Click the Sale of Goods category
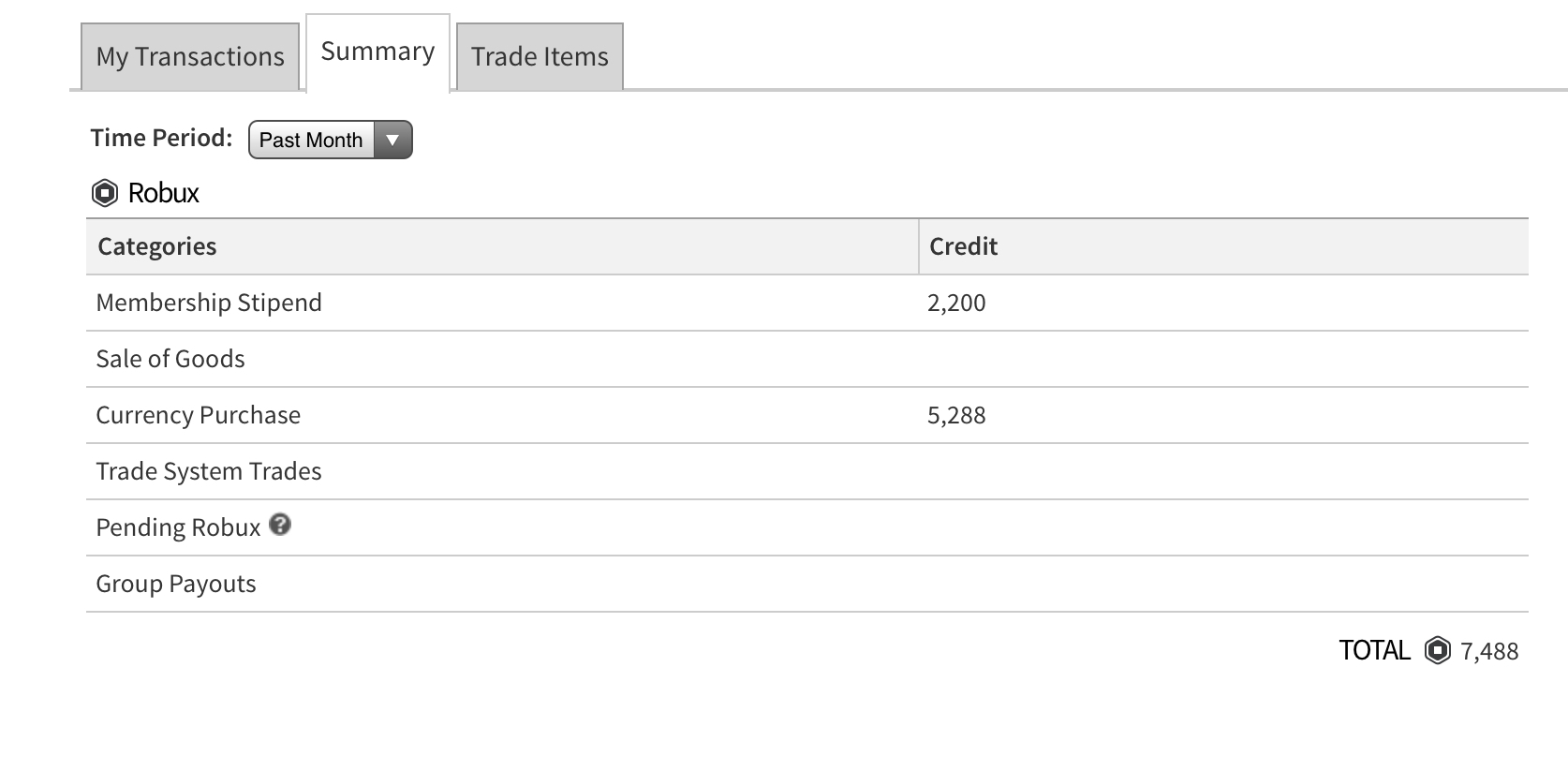This screenshot has width=1568, height=771. point(170,359)
